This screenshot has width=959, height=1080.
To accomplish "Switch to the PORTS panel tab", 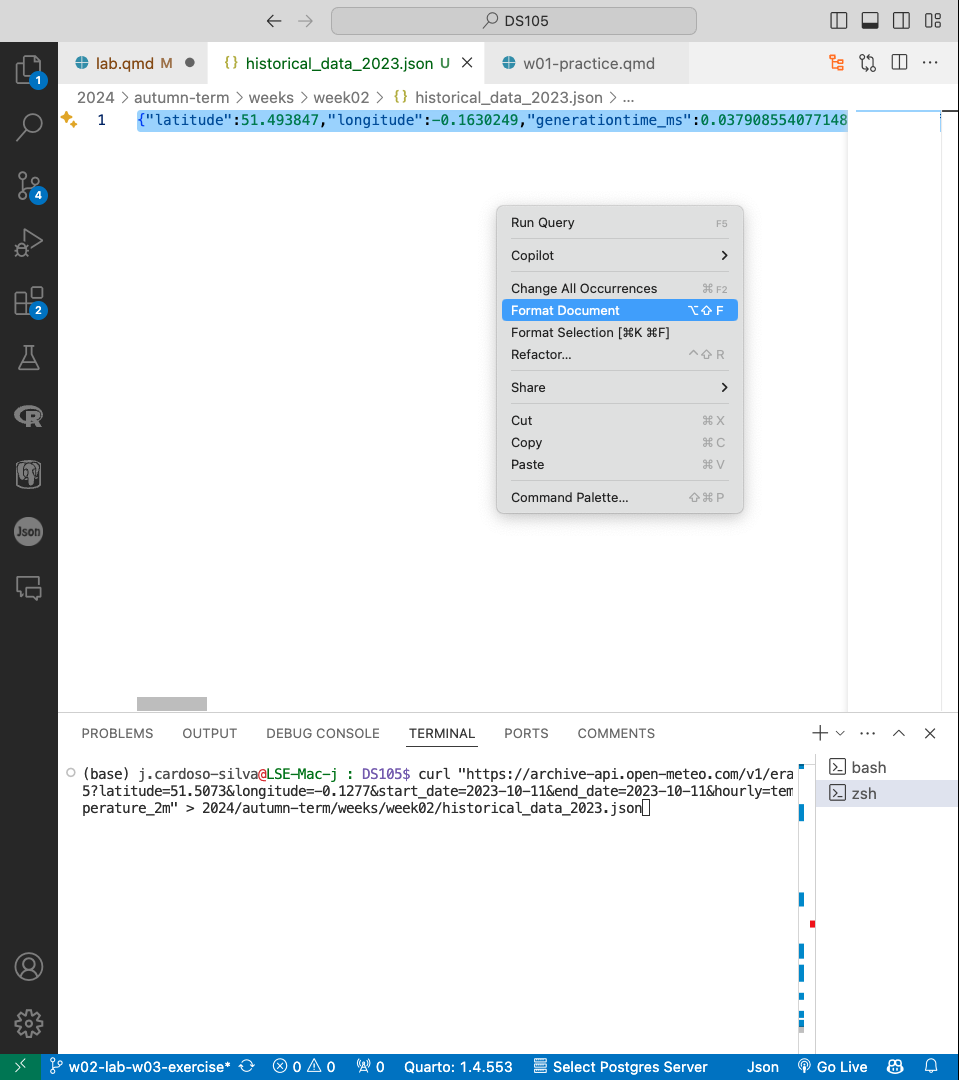I will 526,734.
